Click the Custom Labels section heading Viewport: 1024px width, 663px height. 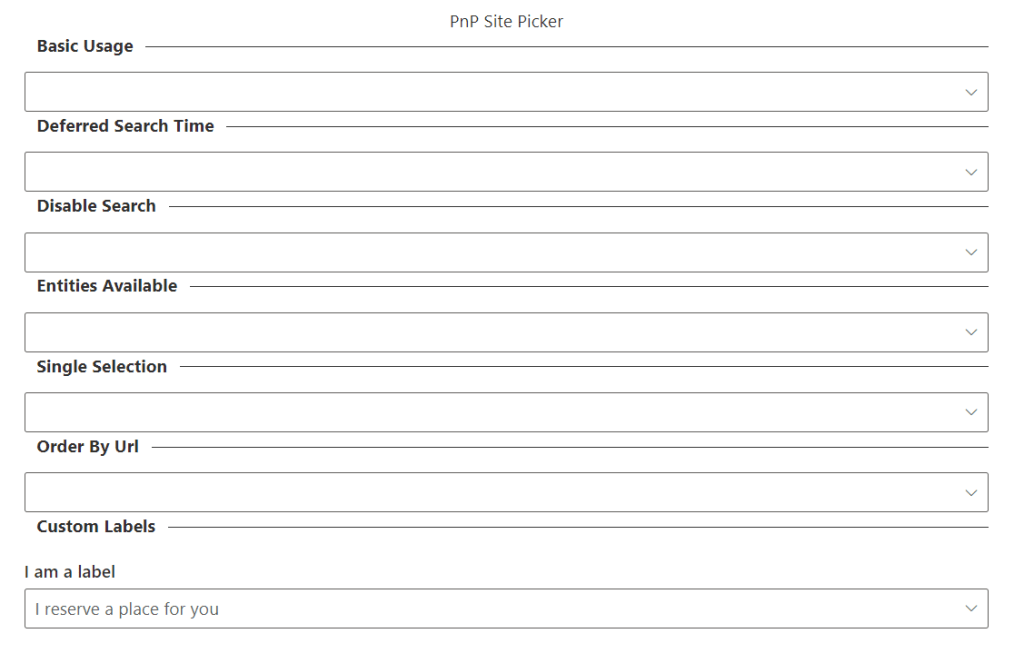tap(96, 526)
